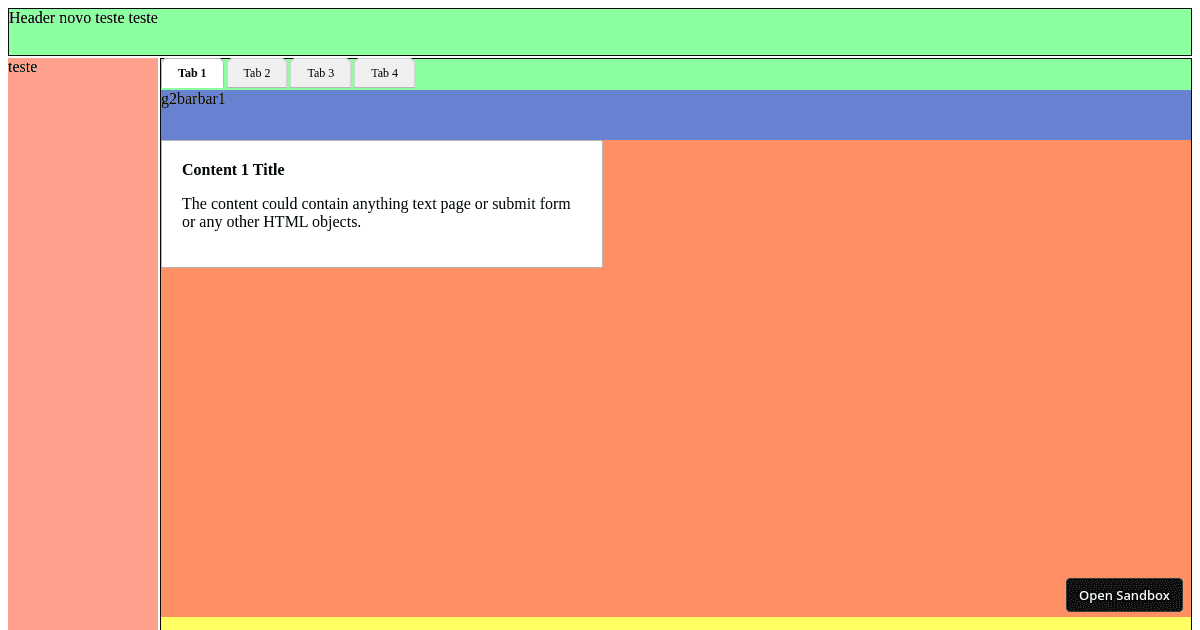Select Tab 3
The width and height of the screenshot is (1200, 630).
tap(321, 73)
